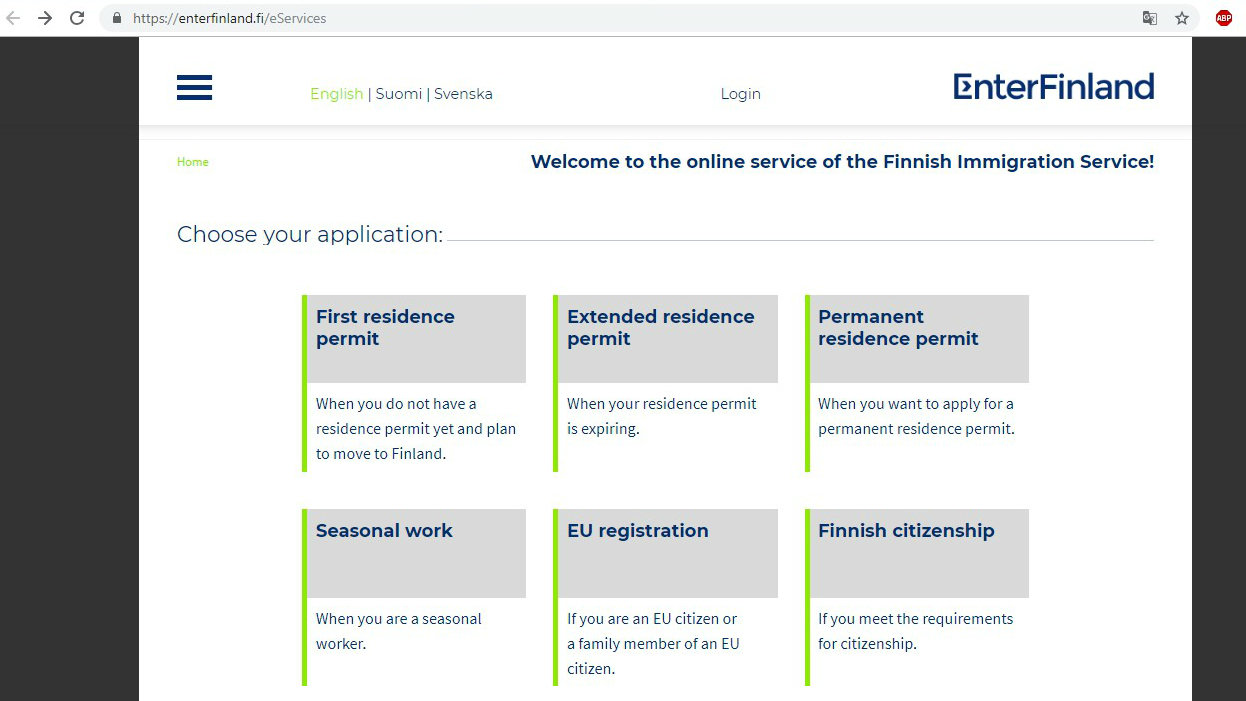Switch the site language to Svenska
Viewport: 1246px width, 701px height.
[463, 93]
